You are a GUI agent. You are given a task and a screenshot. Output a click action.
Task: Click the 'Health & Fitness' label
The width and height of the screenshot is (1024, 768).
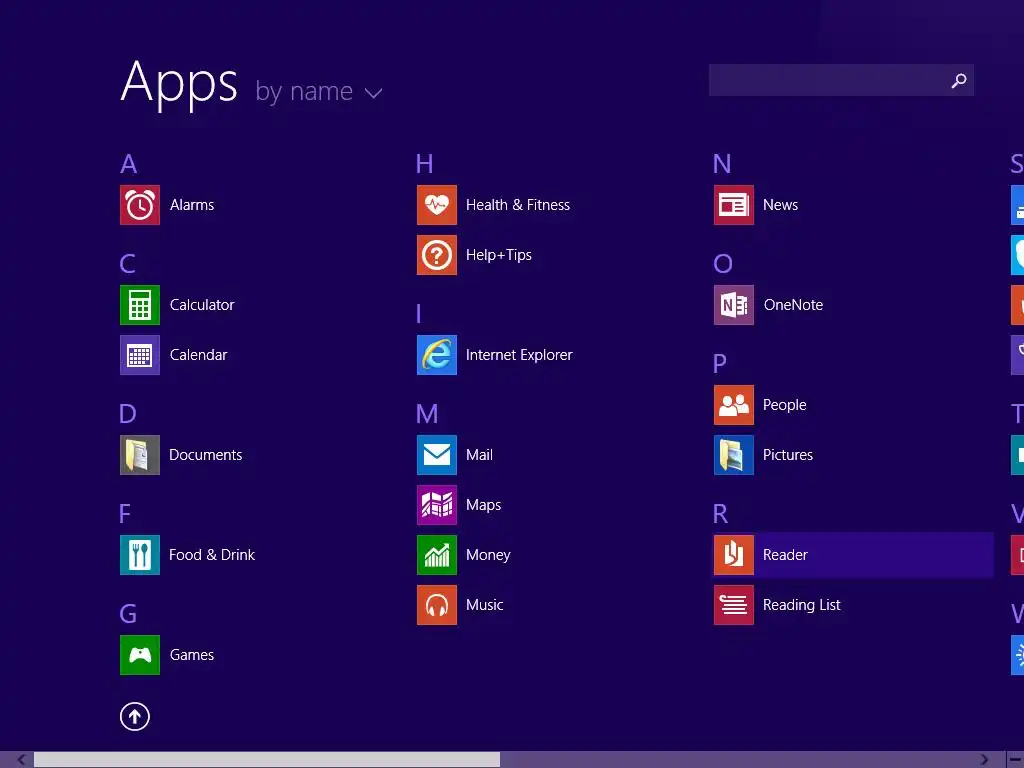click(518, 205)
